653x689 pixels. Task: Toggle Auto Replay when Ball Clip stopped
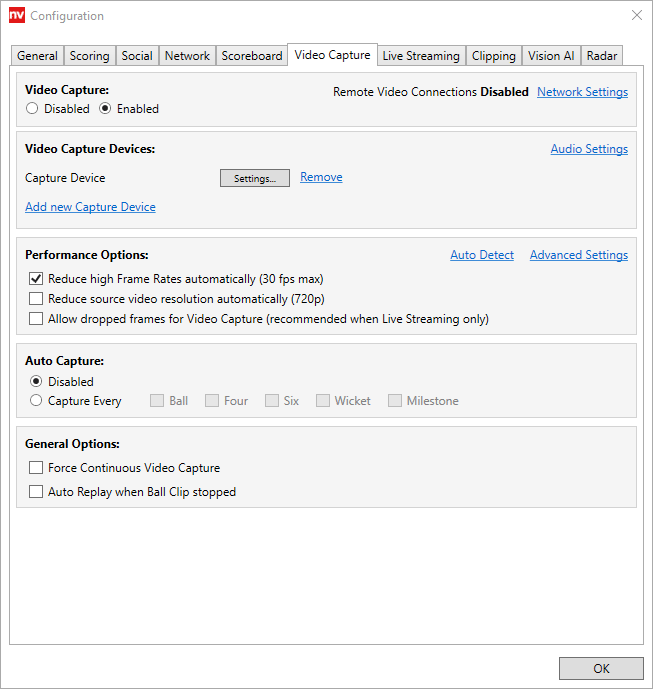37,492
